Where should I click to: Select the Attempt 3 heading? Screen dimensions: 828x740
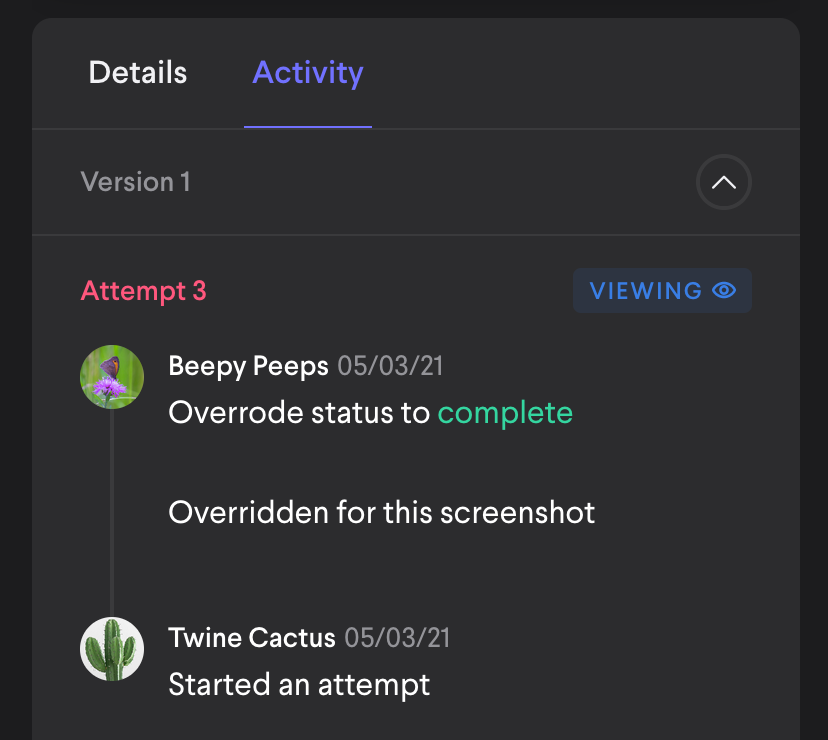coord(143,290)
